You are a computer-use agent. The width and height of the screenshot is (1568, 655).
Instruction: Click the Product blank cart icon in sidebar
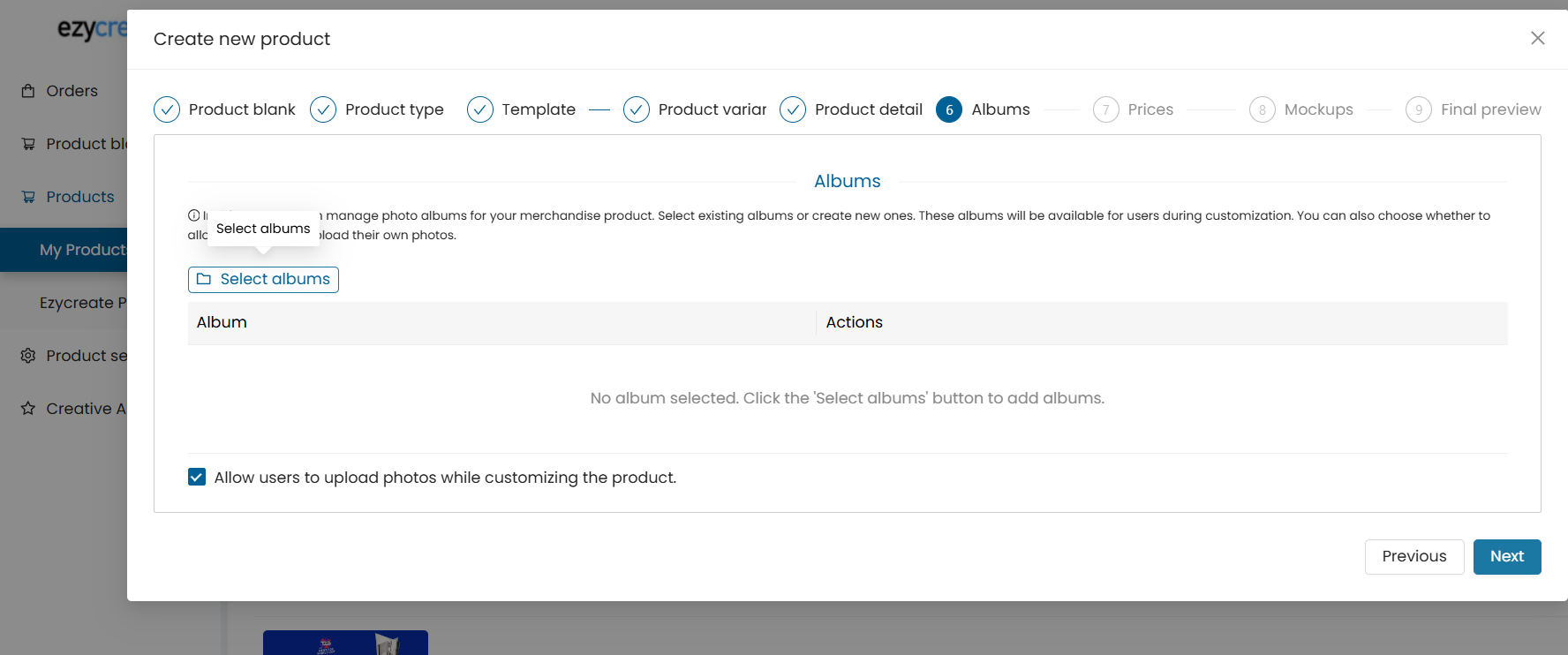pyautogui.click(x=28, y=144)
